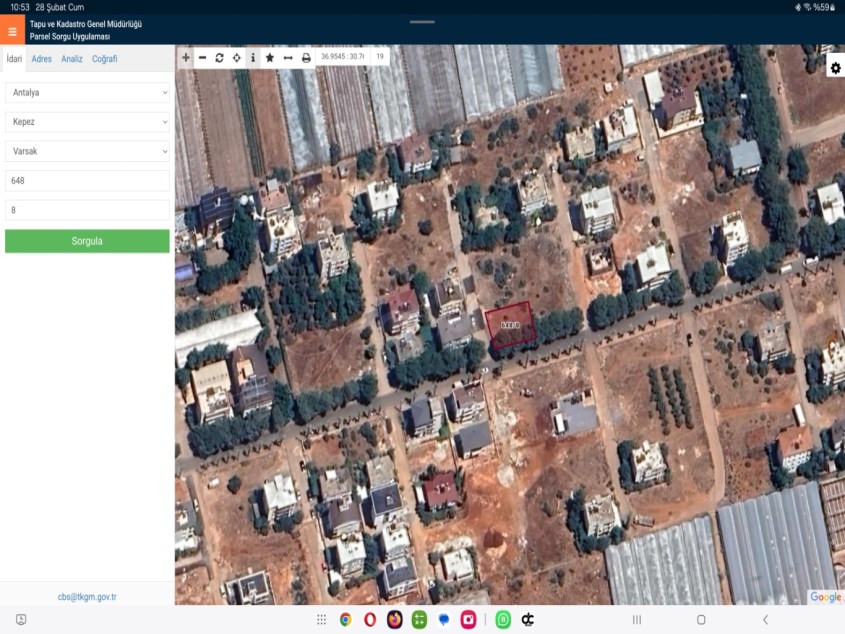
Task: Activate the locate/crosshair tool
Action: click(236, 58)
